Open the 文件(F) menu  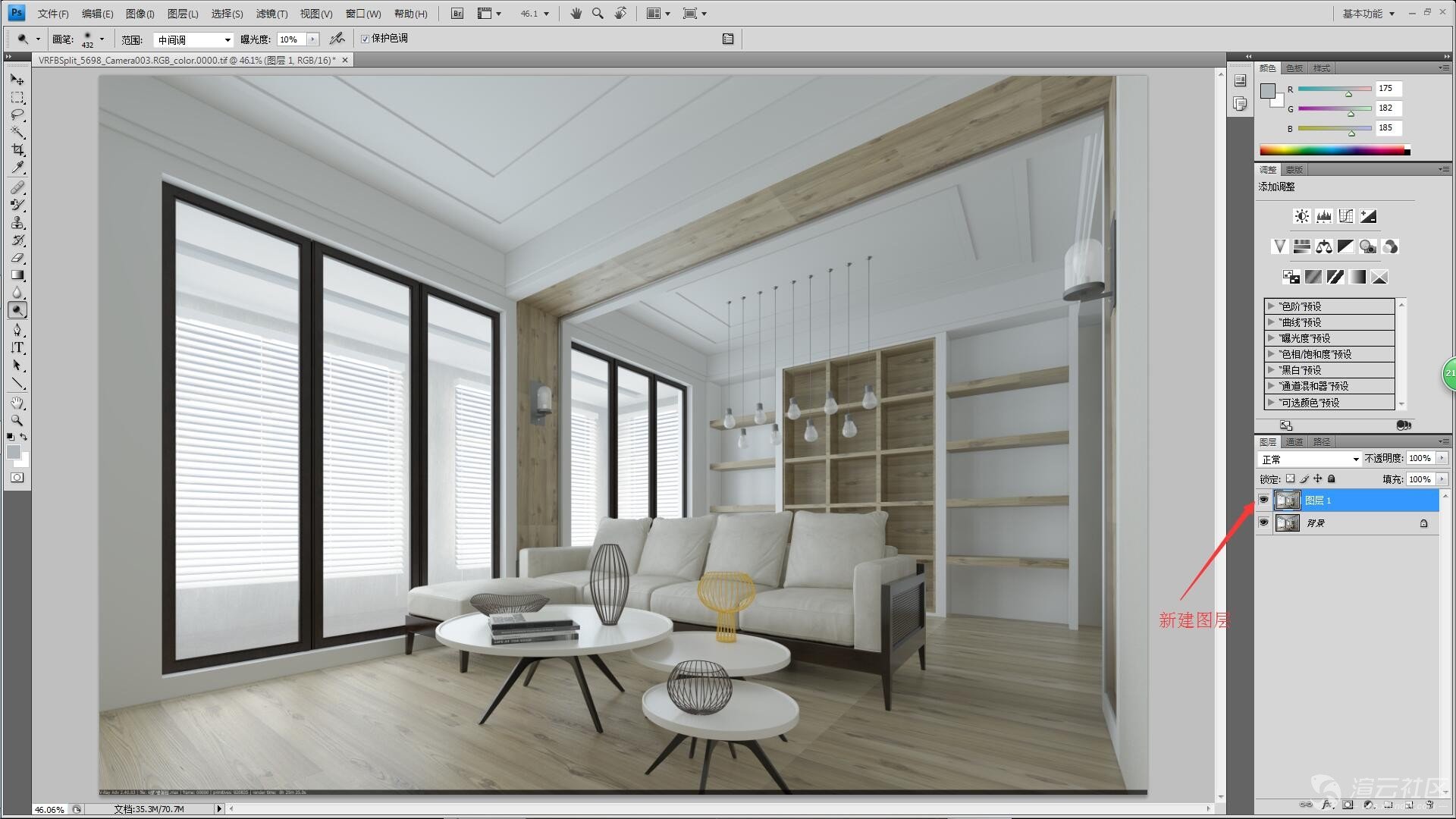pos(53,14)
